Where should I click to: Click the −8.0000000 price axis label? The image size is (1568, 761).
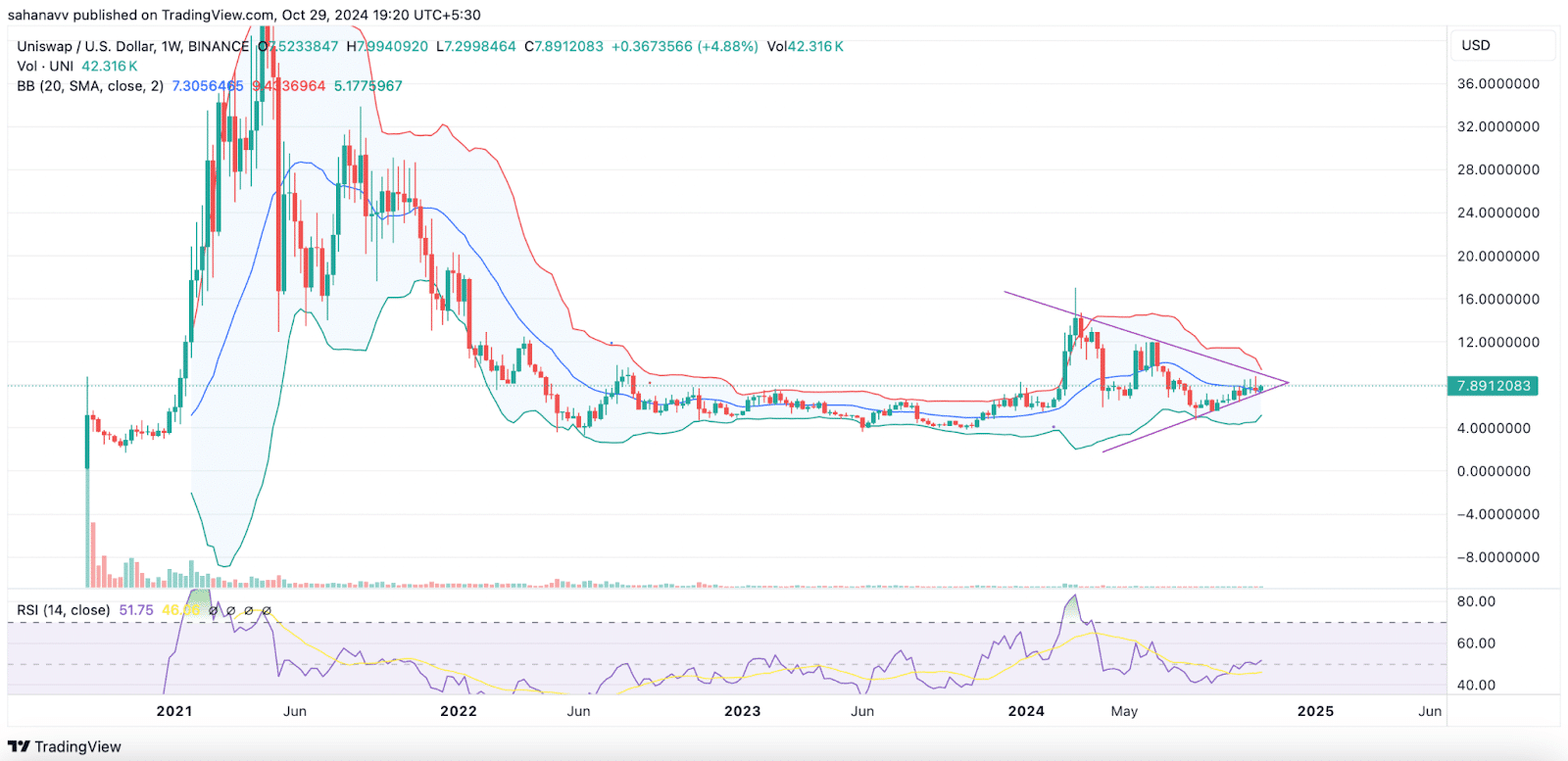(x=1498, y=557)
